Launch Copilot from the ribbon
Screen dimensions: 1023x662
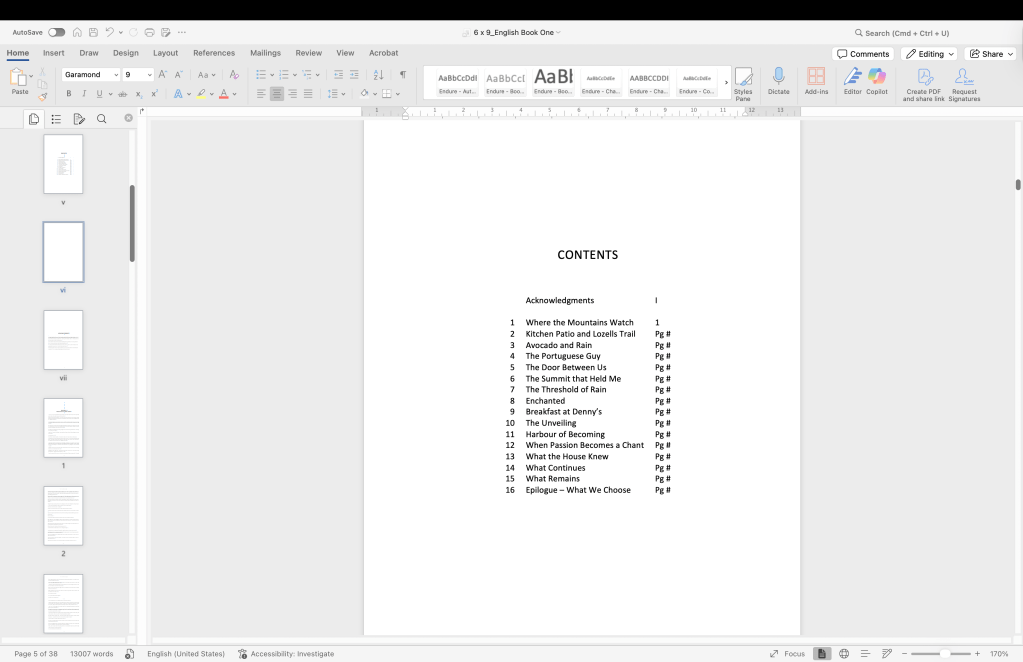877,81
